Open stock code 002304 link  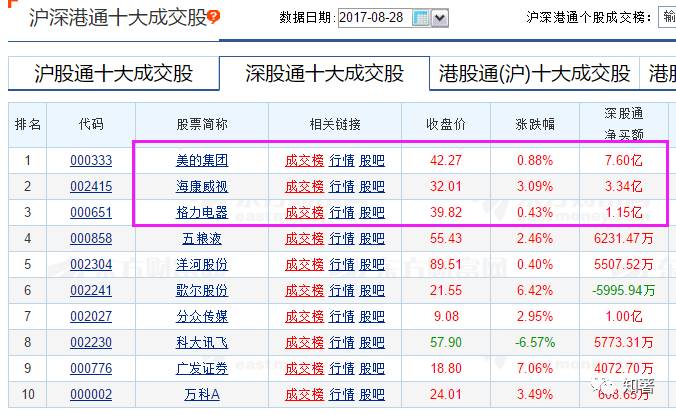(x=91, y=264)
